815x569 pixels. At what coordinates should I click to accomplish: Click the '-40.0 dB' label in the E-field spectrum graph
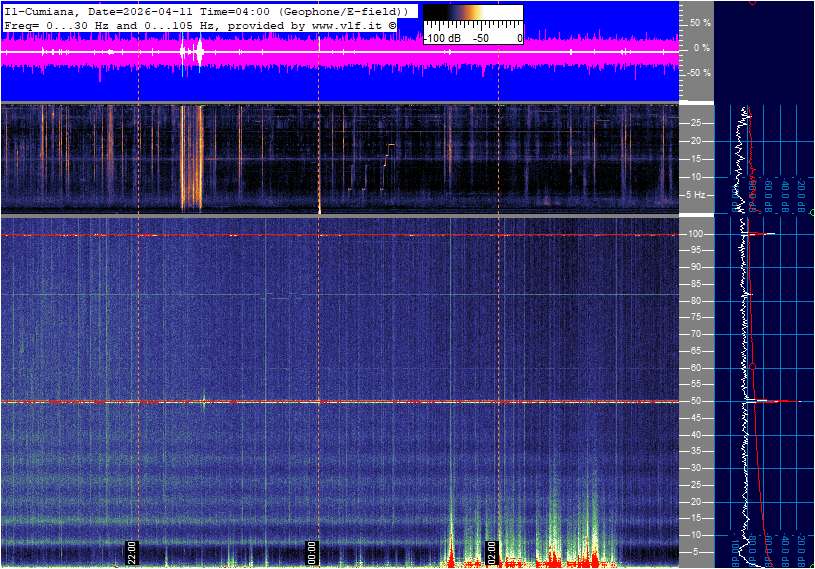(785, 551)
